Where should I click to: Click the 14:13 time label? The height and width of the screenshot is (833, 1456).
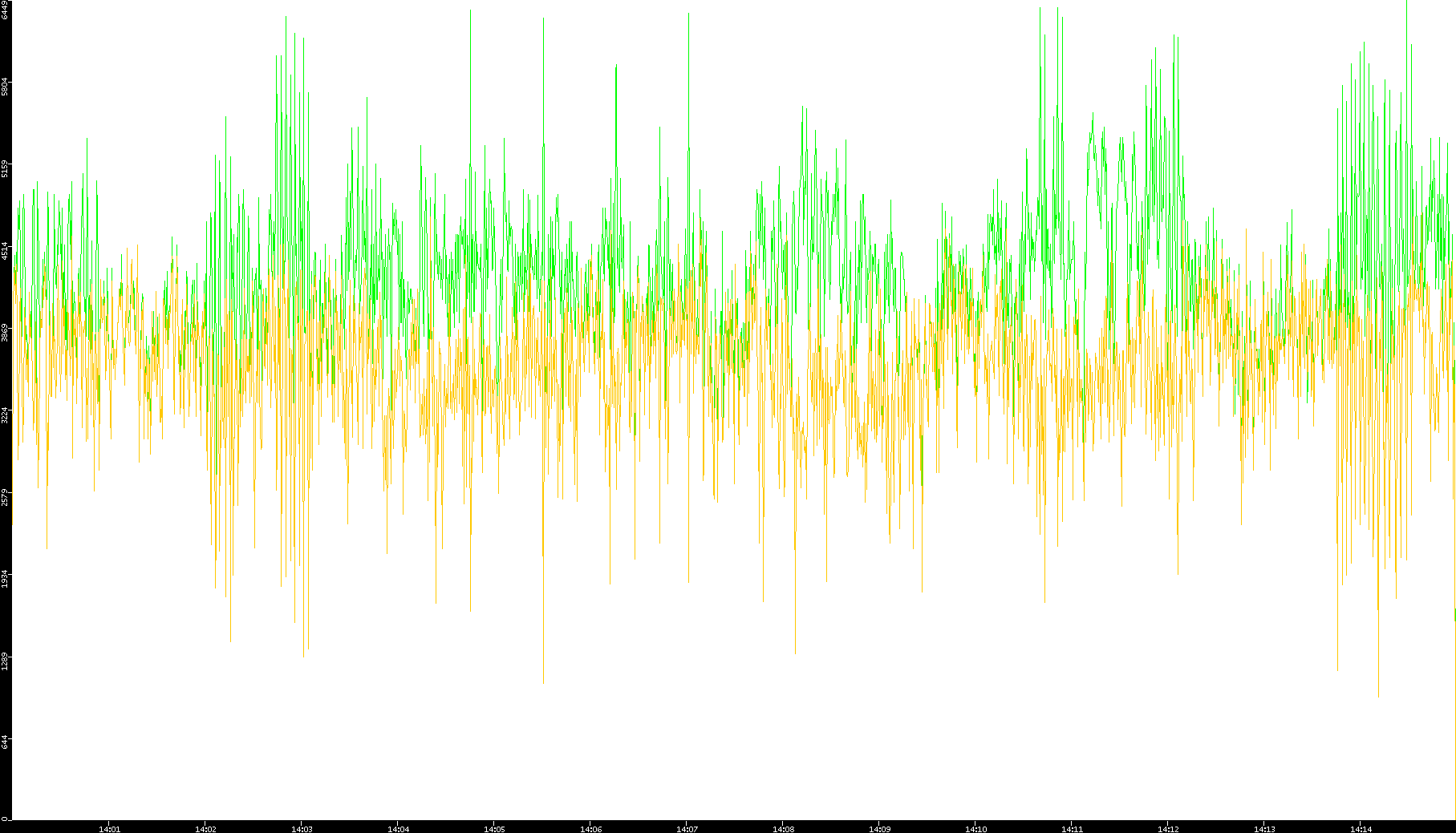tap(1264, 829)
